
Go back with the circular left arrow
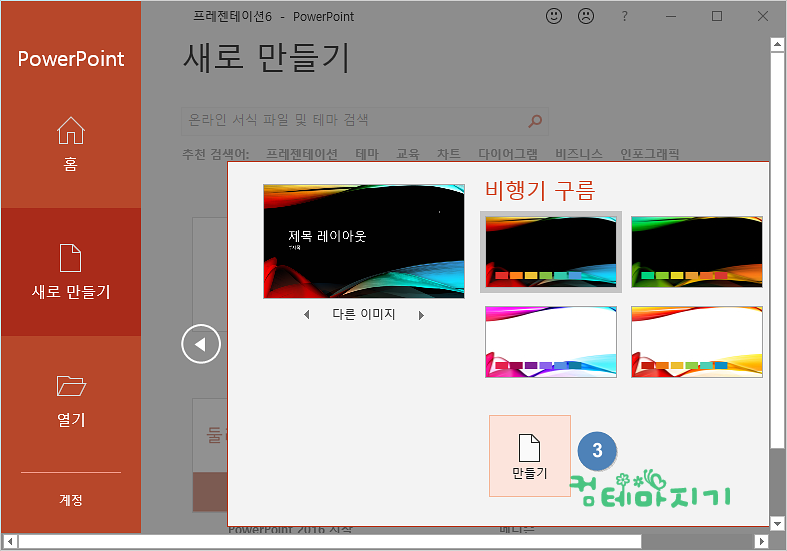[x=201, y=344]
